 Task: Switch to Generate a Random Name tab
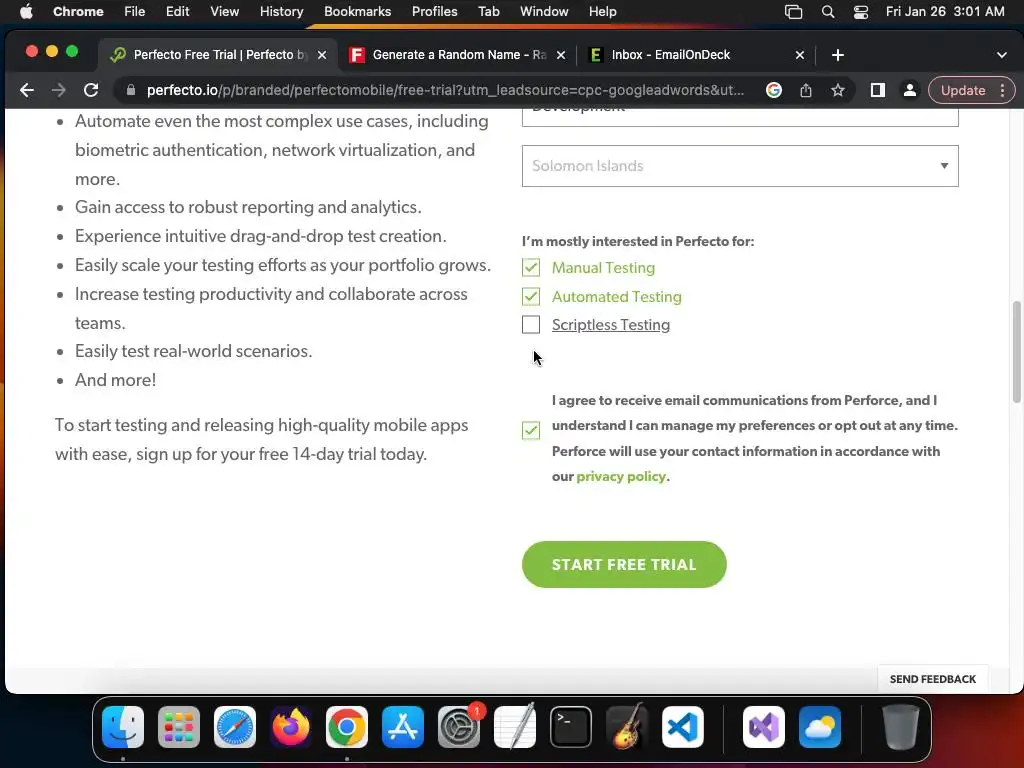click(457, 55)
